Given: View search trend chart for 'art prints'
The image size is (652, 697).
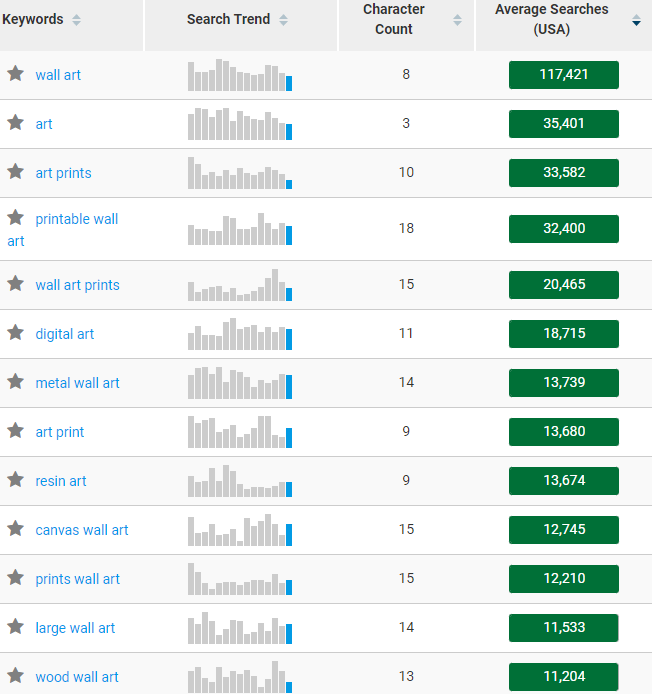Looking at the screenshot, I should (240, 172).
